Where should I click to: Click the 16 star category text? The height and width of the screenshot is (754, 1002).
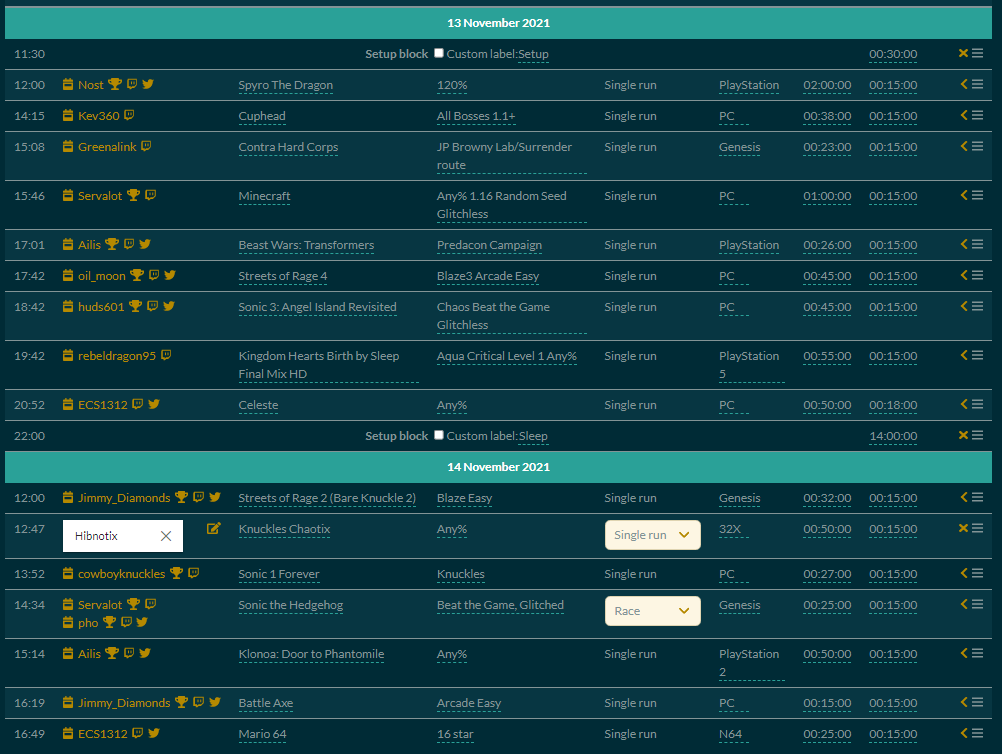click(455, 734)
